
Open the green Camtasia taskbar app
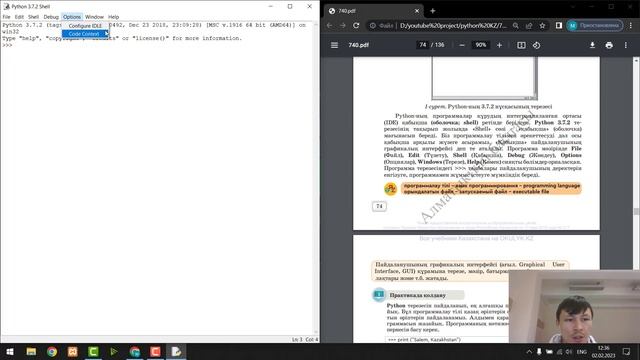pyautogui.click(x=93, y=351)
